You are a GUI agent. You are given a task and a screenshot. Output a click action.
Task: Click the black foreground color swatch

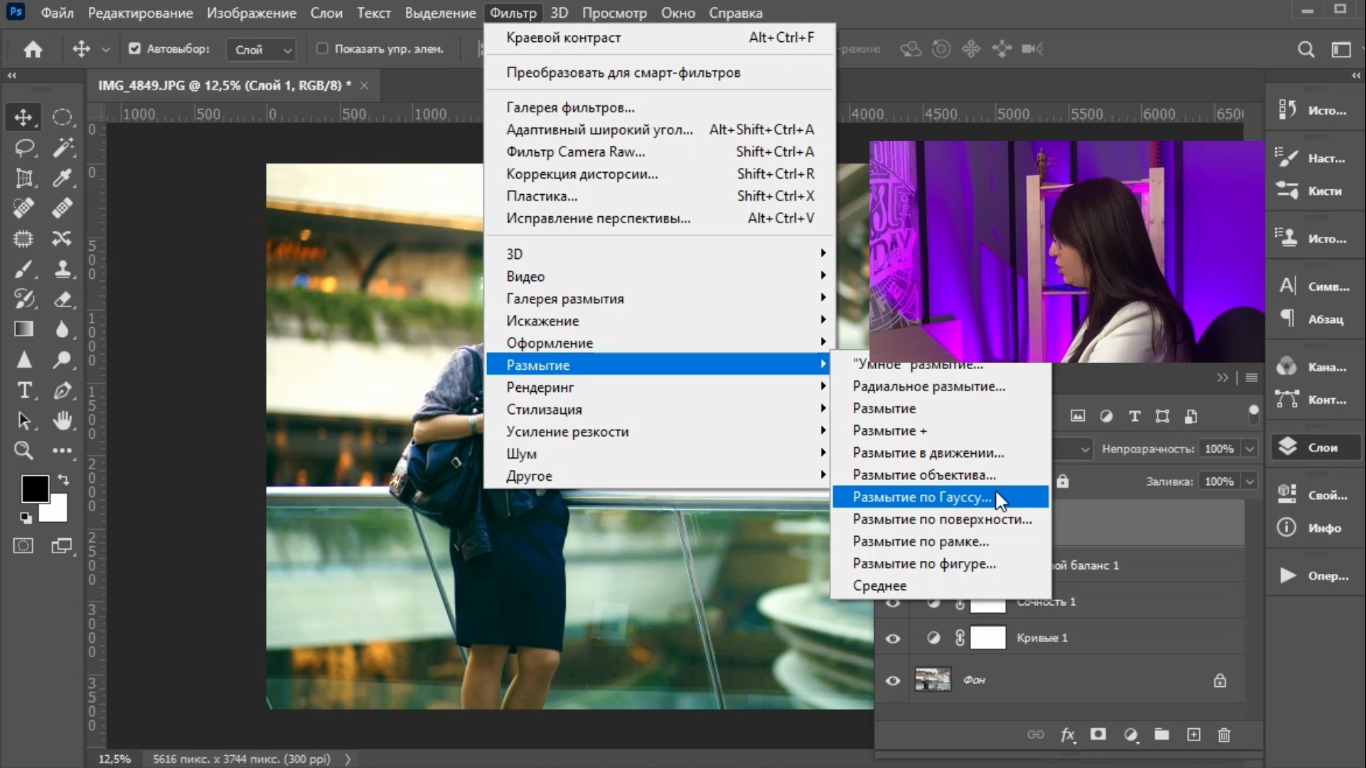pyautogui.click(x=33, y=487)
